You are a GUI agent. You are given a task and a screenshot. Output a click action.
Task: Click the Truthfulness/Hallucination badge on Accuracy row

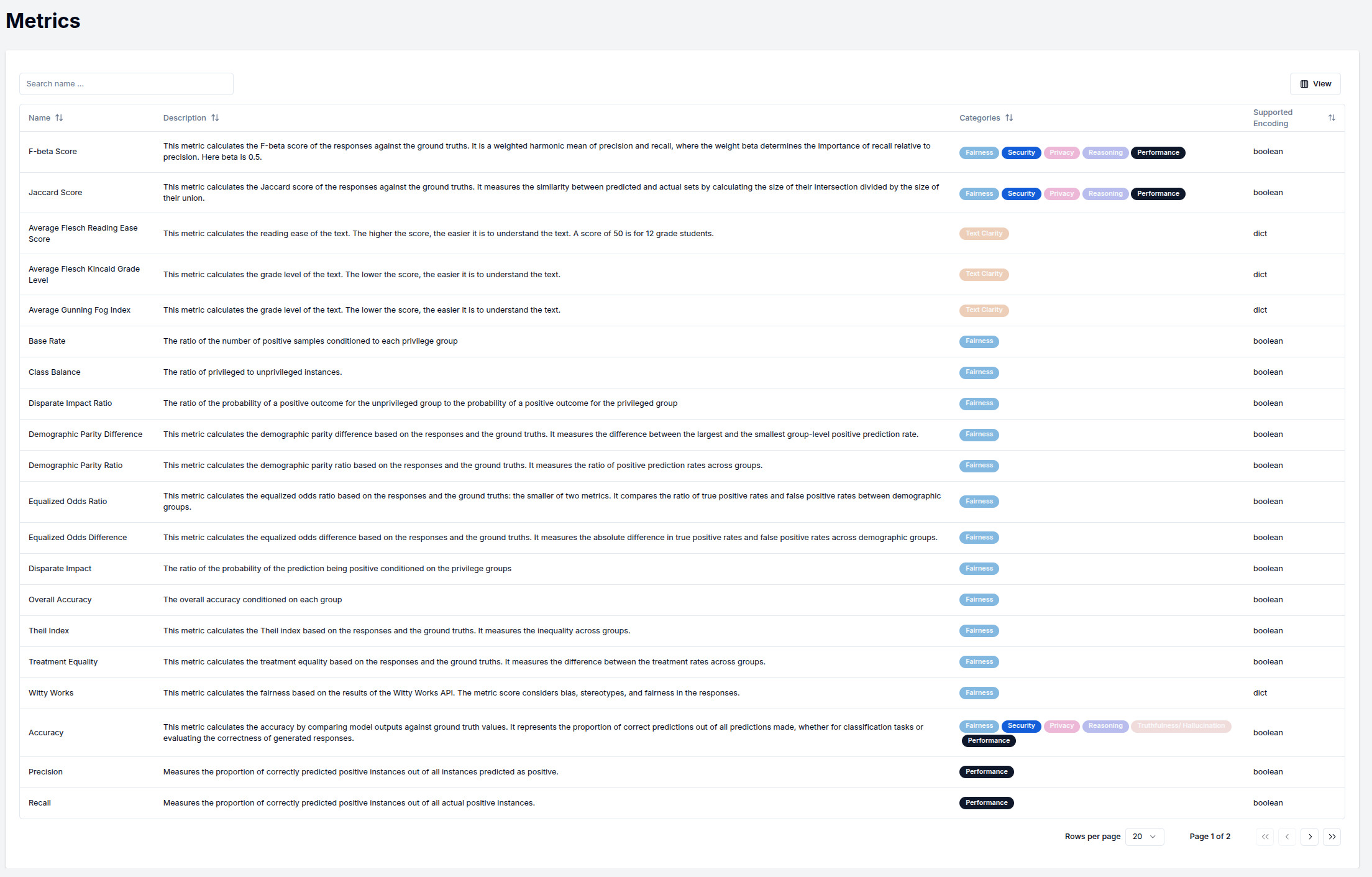pyautogui.click(x=1181, y=726)
